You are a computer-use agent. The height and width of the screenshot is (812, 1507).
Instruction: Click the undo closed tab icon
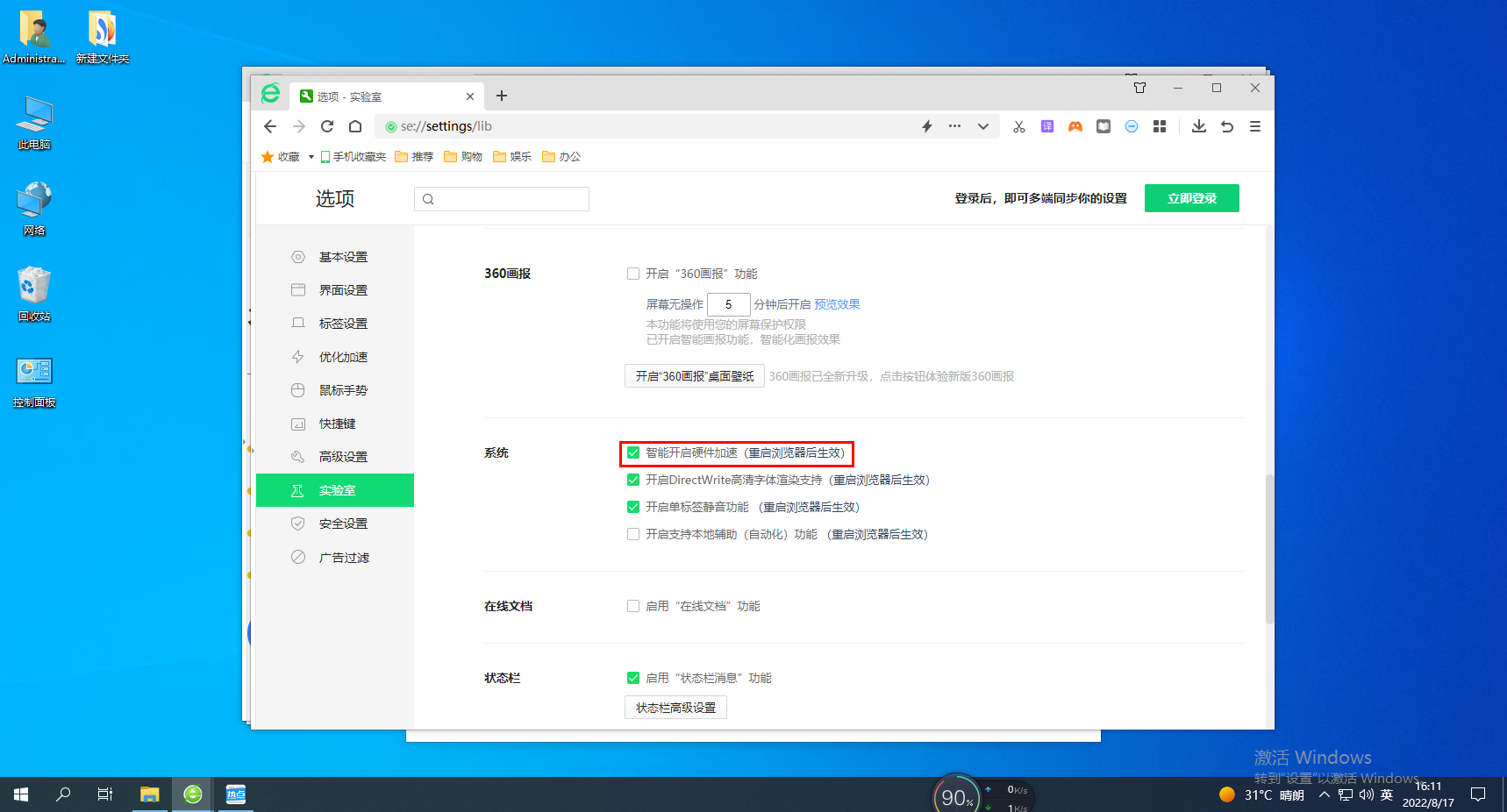pyautogui.click(x=1227, y=126)
